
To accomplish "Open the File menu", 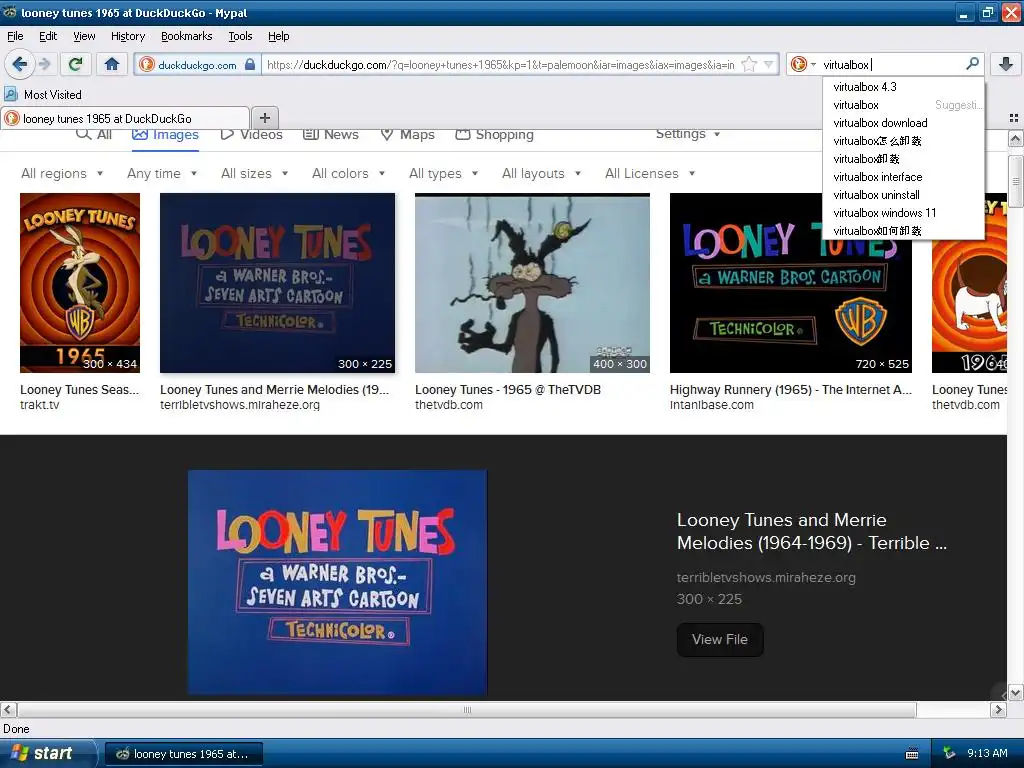I will click(x=15, y=36).
